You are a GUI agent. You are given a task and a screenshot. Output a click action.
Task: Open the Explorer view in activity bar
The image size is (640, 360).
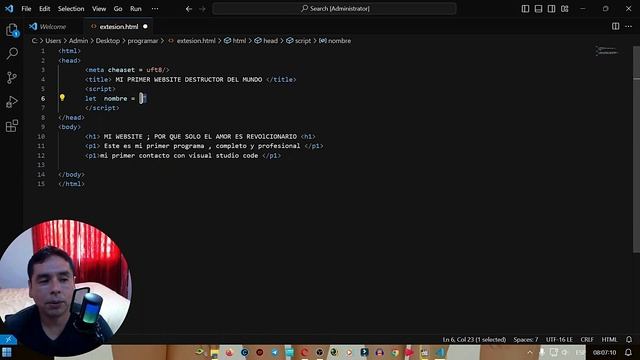12,30
